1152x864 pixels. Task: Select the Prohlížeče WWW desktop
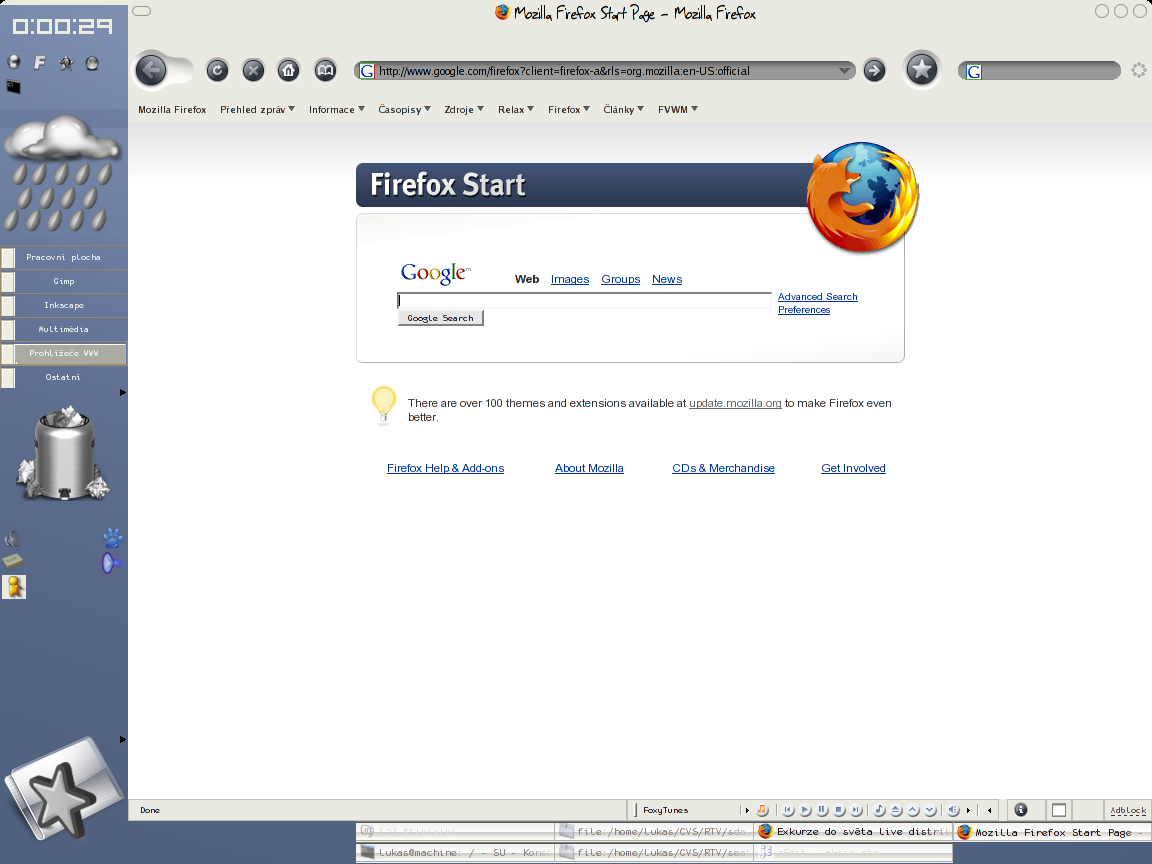pyautogui.click(x=63, y=353)
